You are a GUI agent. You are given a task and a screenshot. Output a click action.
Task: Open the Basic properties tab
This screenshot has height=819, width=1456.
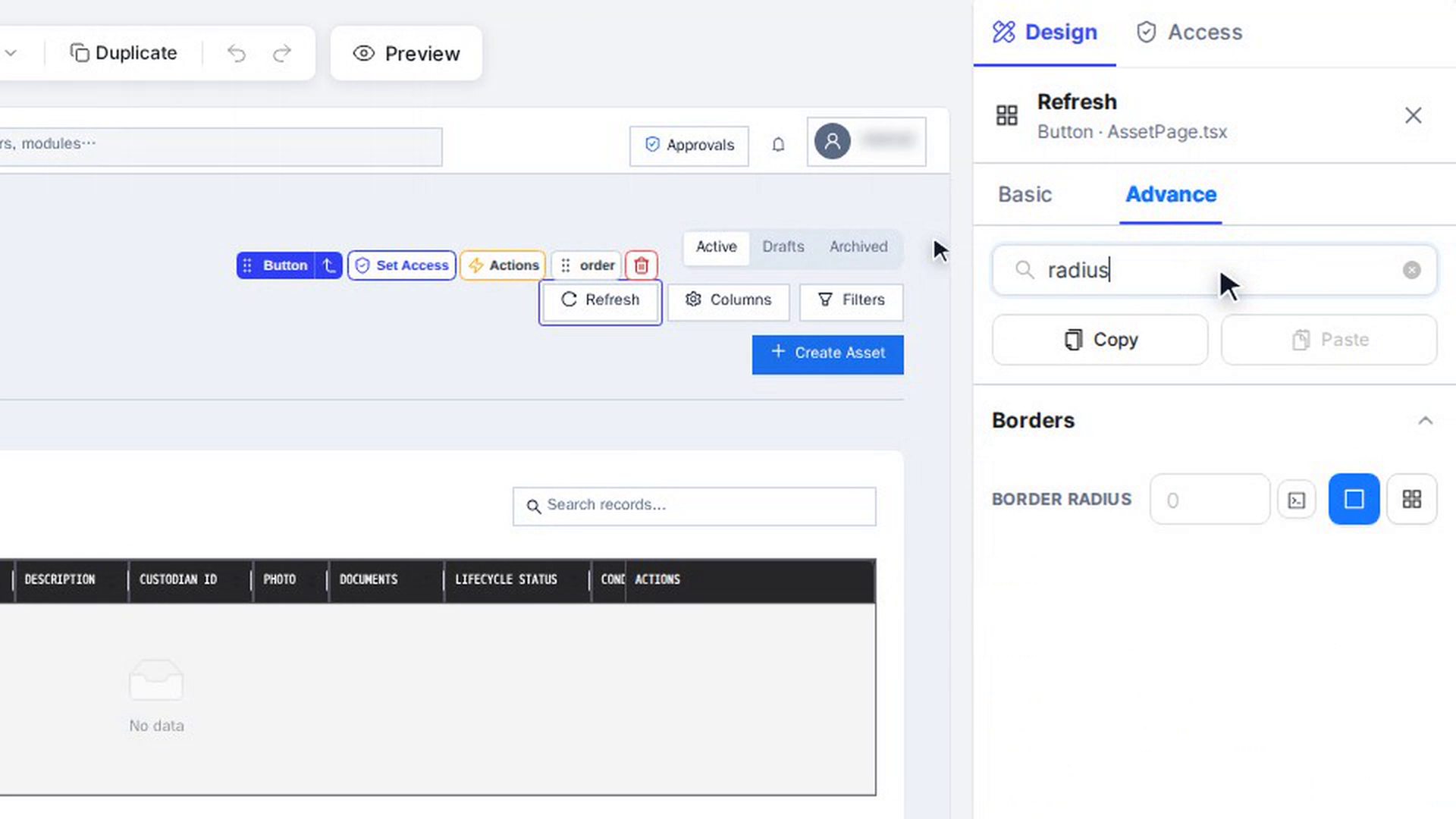tap(1025, 195)
